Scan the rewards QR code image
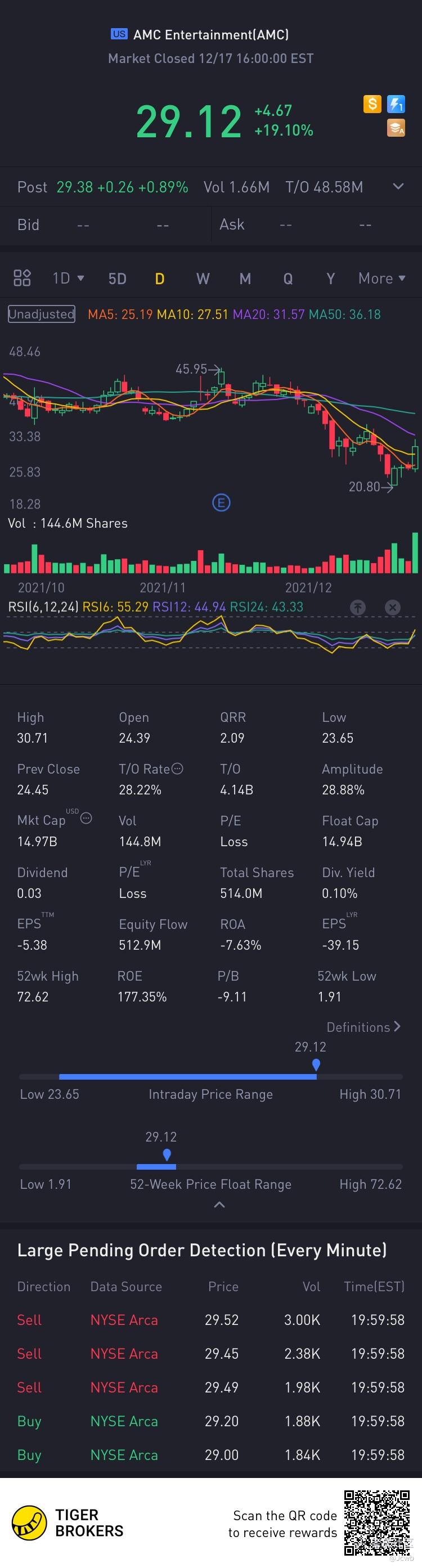 click(377, 1522)
